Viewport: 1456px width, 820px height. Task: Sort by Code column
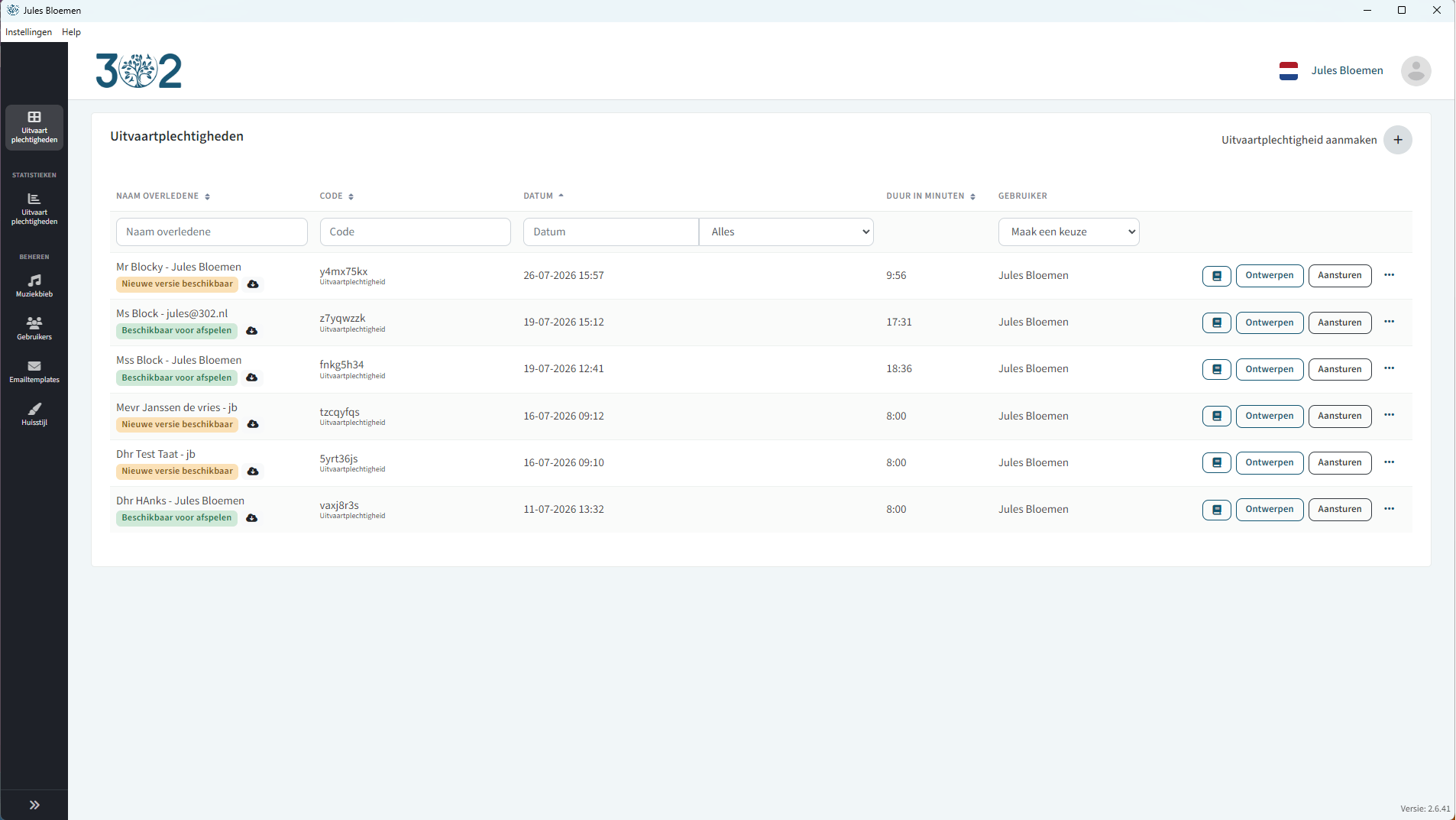coord(337,196)
